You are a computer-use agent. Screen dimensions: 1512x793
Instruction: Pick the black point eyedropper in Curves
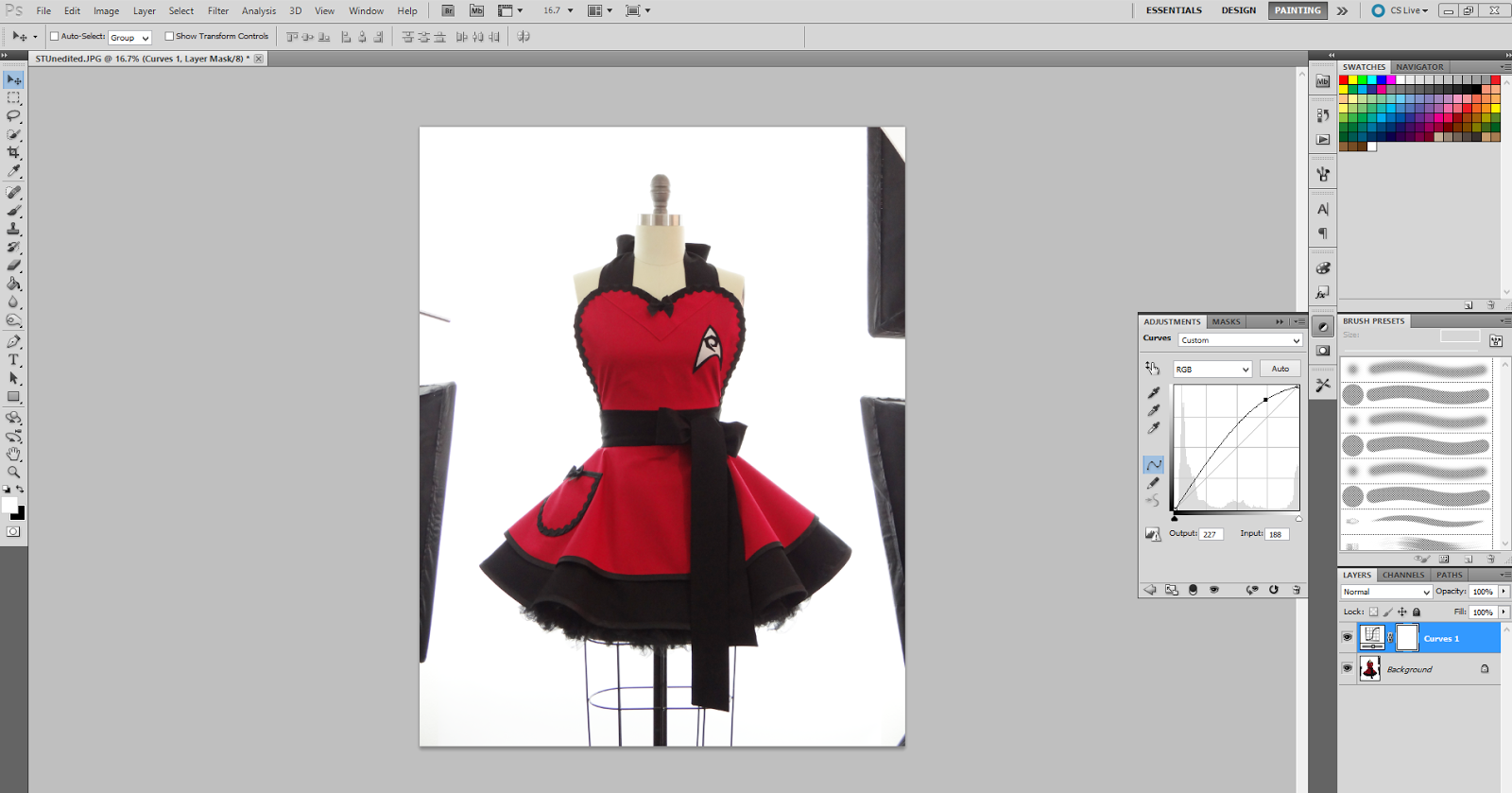1153,392
